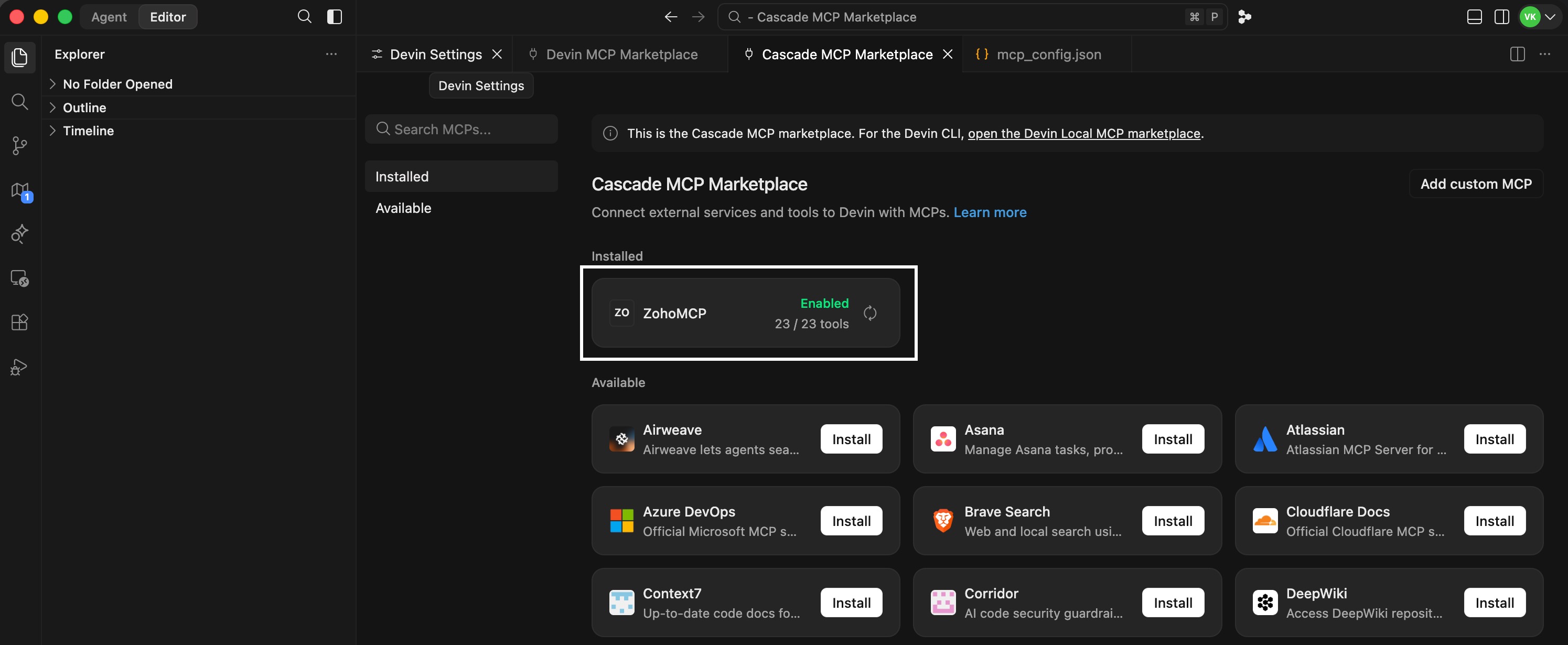
Task: Open the Devin Local MCP marketplace link
Action: tap(1083, 133)
